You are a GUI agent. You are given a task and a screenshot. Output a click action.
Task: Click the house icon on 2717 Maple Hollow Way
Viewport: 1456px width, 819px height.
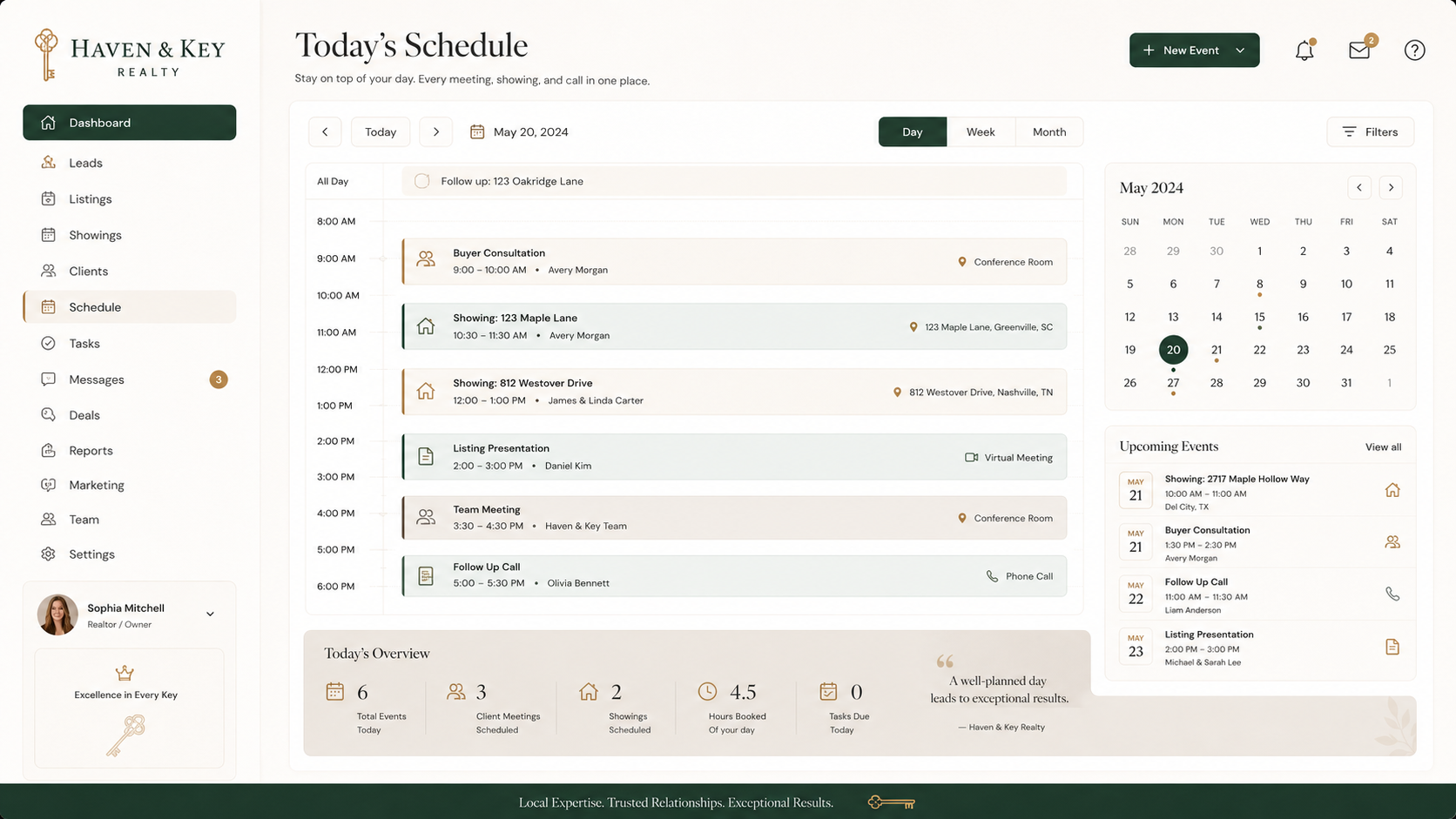pyautogui.click(x=1392, y=490)
